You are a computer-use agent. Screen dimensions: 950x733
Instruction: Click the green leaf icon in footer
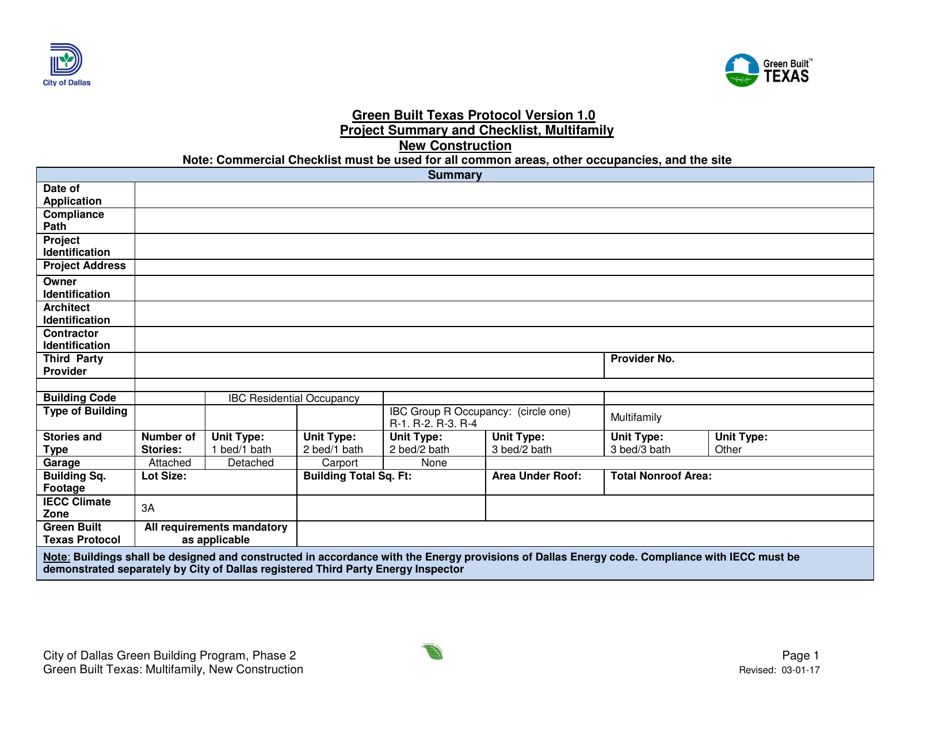click(433, 652)
